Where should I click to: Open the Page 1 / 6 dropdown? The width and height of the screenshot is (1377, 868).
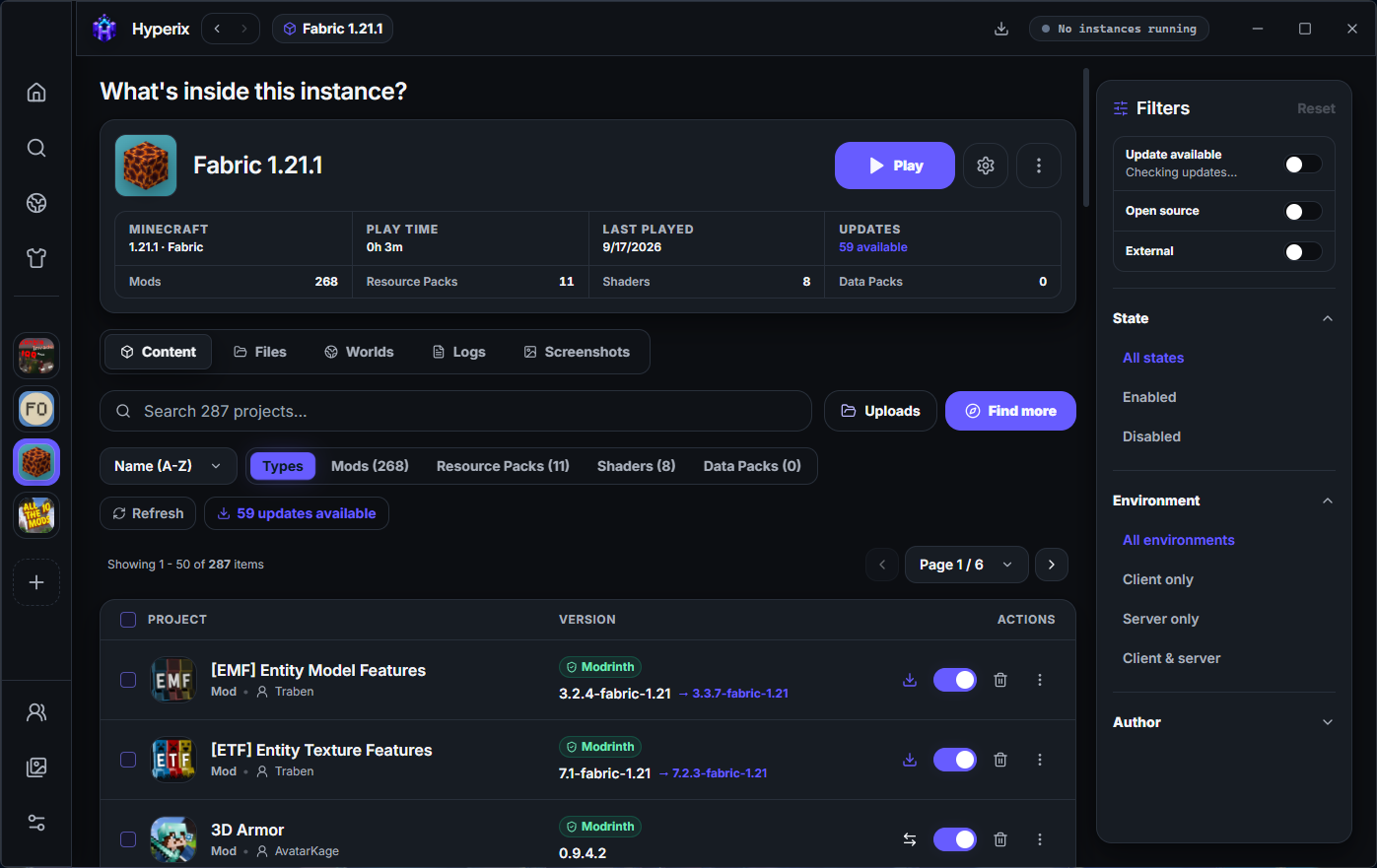[x=966, y=565]
